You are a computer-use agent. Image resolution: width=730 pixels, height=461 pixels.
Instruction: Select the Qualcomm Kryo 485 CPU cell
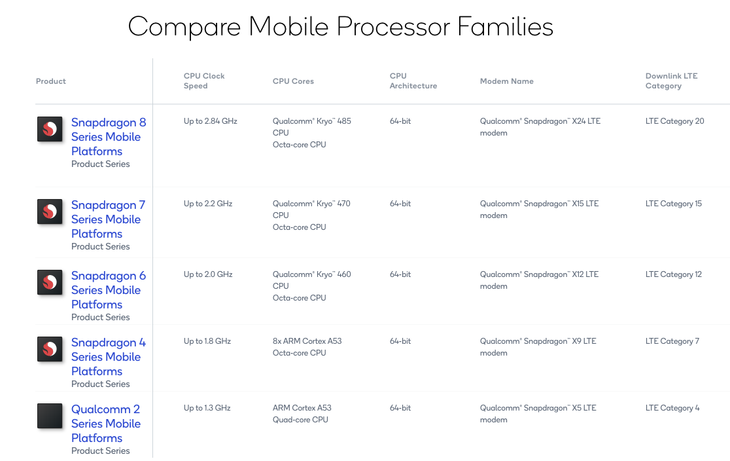pyautogui.click(x=312, y=133)
